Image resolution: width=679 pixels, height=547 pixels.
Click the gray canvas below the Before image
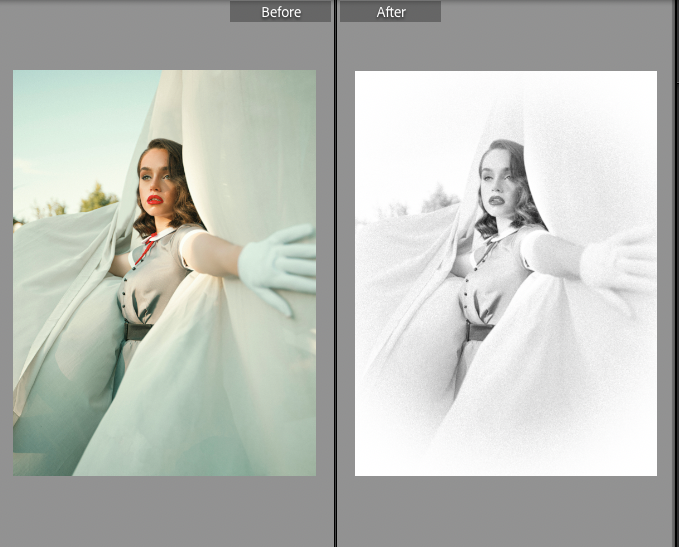pyautogui.click(x=164, y=510)
